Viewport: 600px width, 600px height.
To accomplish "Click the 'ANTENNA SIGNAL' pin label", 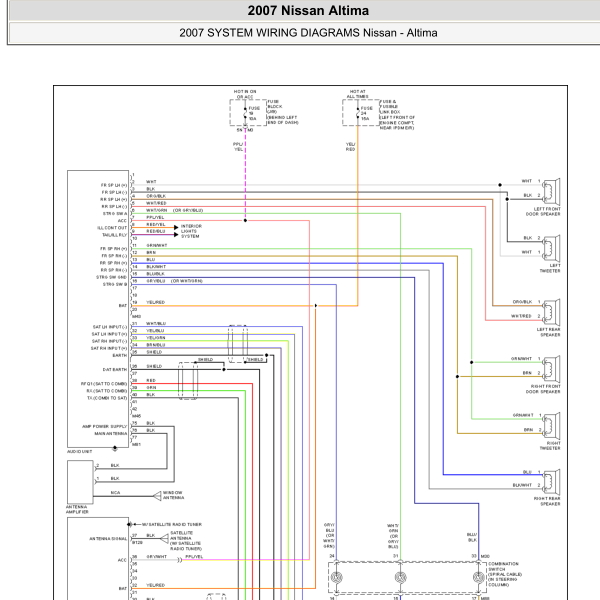I will coord(108,539).
